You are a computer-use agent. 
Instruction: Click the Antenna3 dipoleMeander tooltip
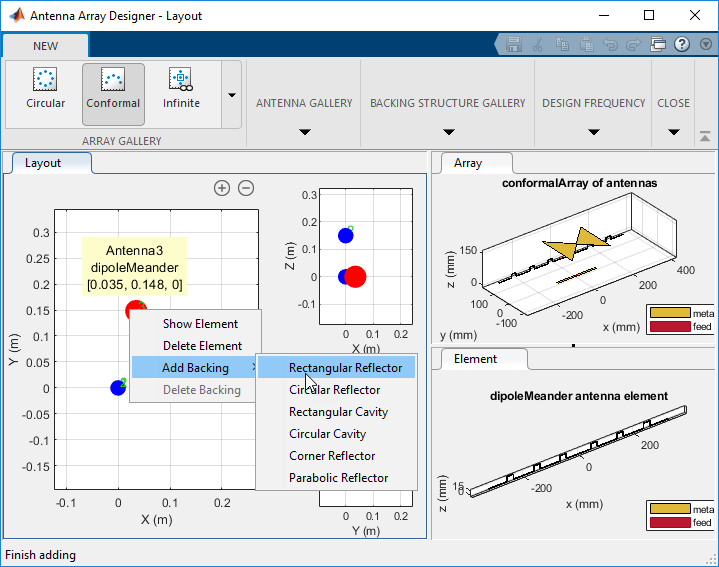pos(134,267)
